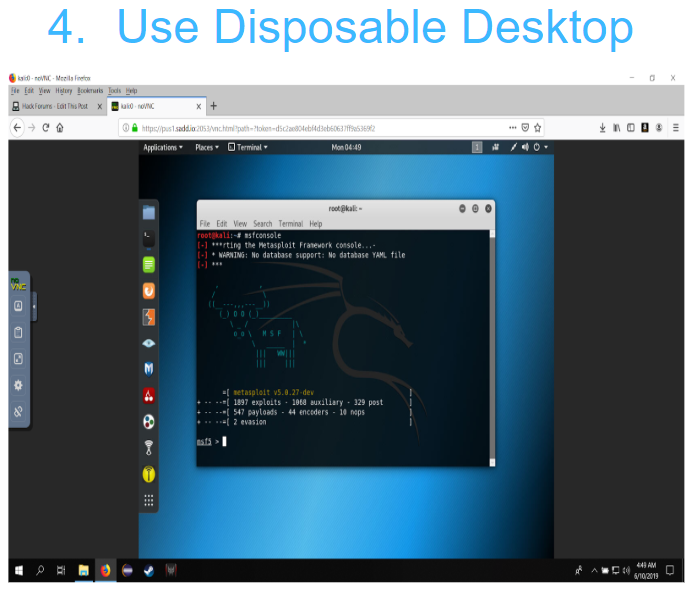Click the terminal vertical scrollbar
The width and height of the screenshot is (693, 596).
tap(492, 348)
